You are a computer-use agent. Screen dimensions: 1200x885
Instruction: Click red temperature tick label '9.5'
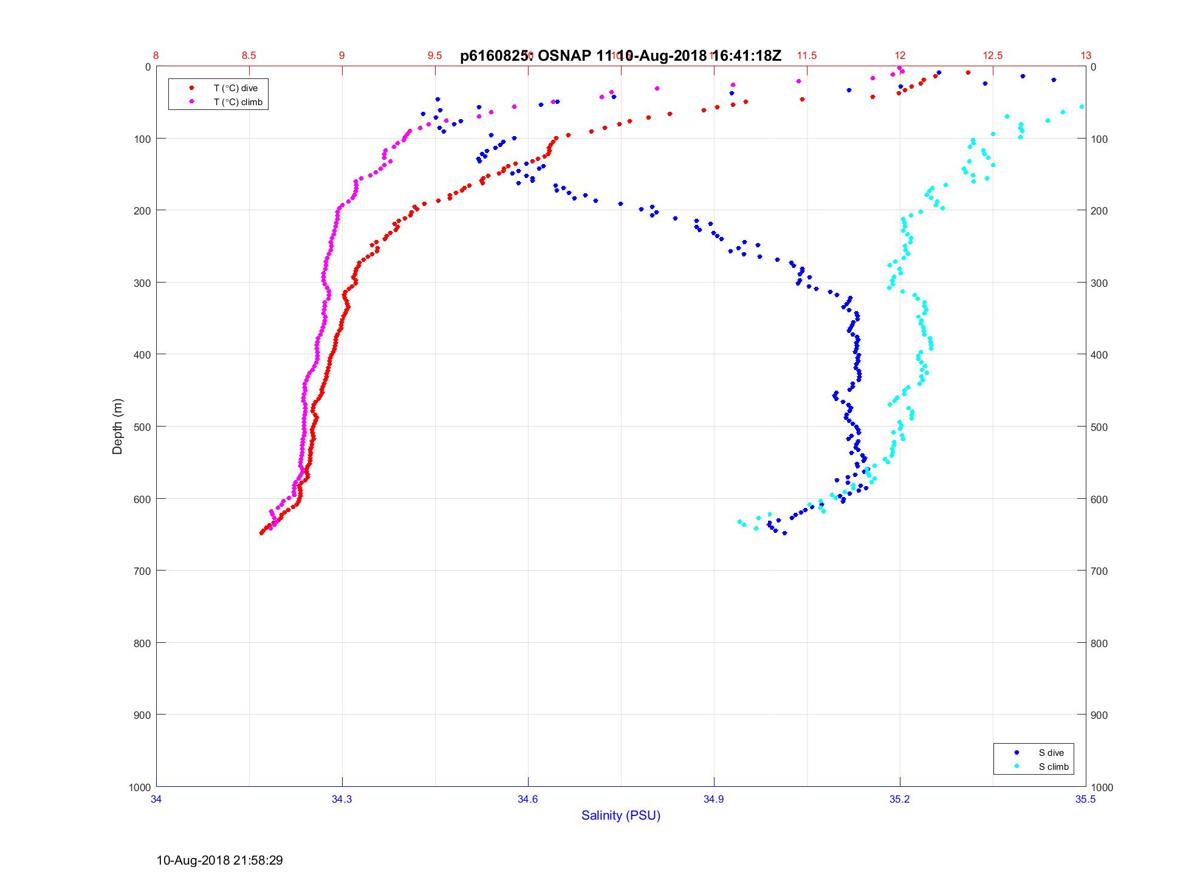[x=435, y=56]
